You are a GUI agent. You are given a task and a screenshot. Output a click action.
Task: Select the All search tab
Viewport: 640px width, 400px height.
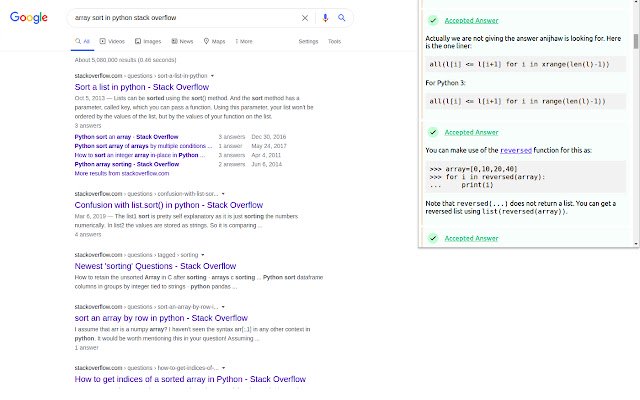pos(82,41)
